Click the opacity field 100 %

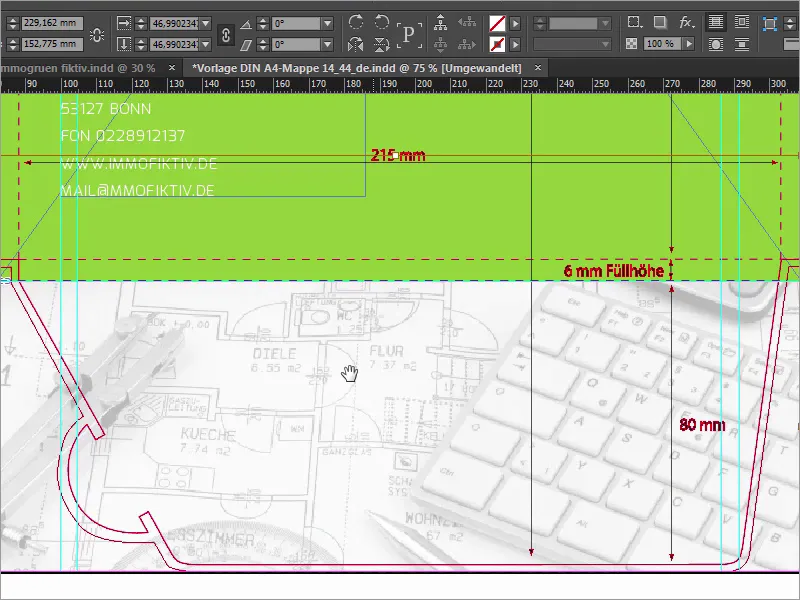663,44
